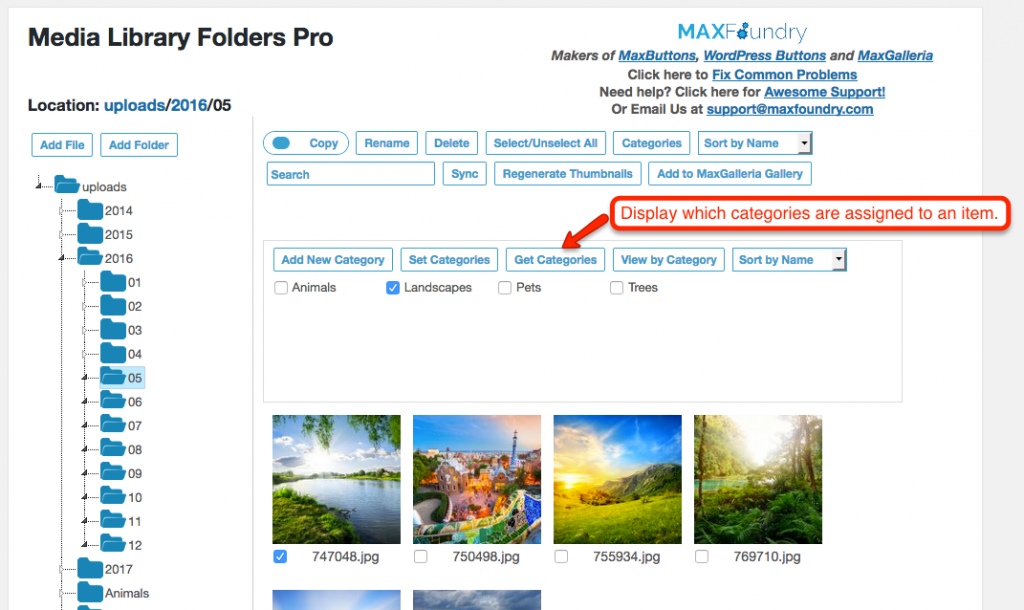Click into the Search input field
Image resolution: width=1024 pixels, height=610 pixels.
click(351, 174)
